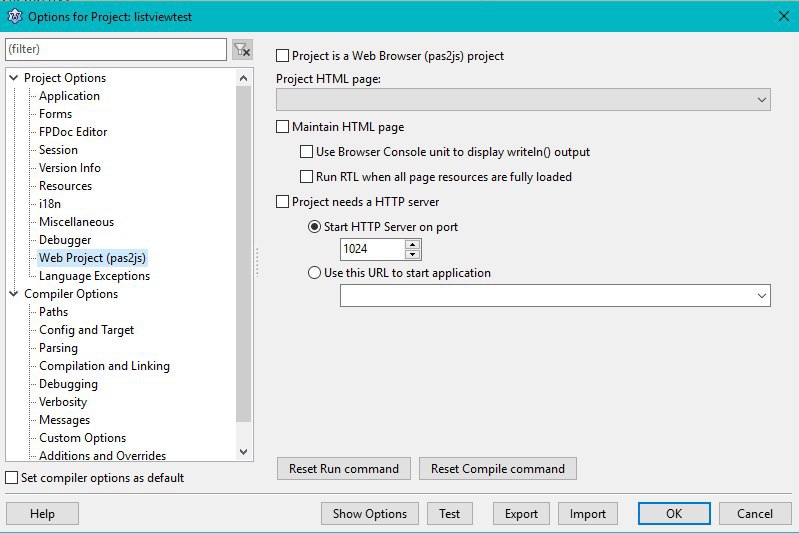Click the tree scrollbar down arrow
Image resolution: width=799 pixels, height=533 pixels.
(244, 452)
